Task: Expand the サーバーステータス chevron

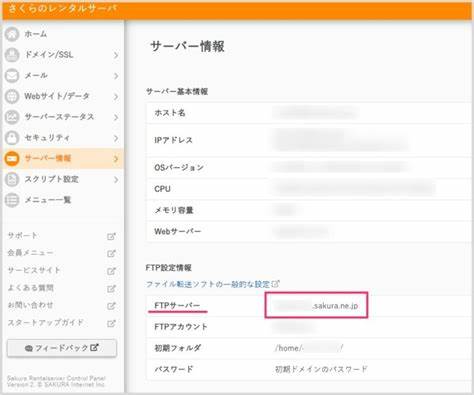Action: [x=116, y=117]
